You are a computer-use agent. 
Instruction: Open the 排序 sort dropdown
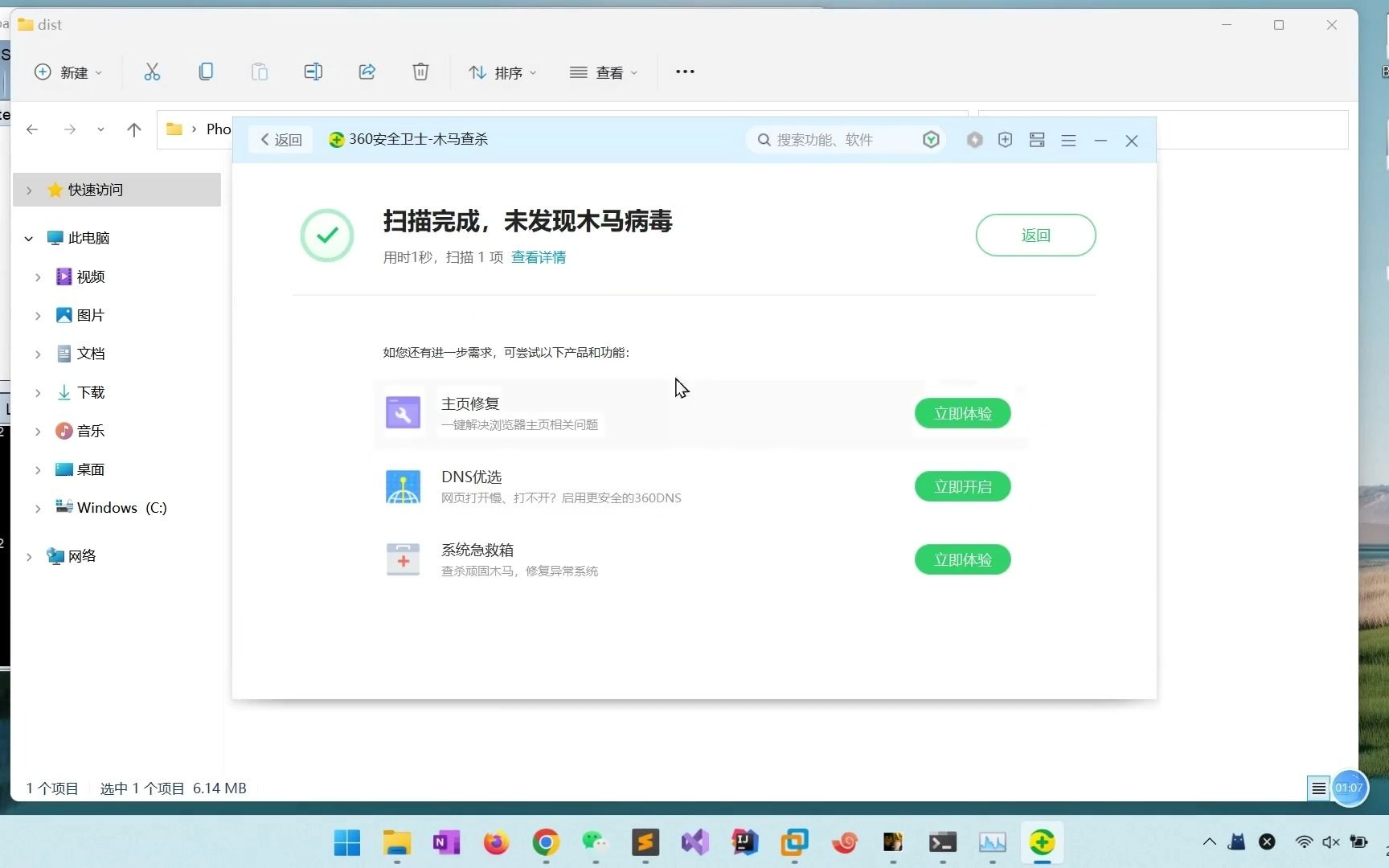pyautogui.click(x=502, y=72)
